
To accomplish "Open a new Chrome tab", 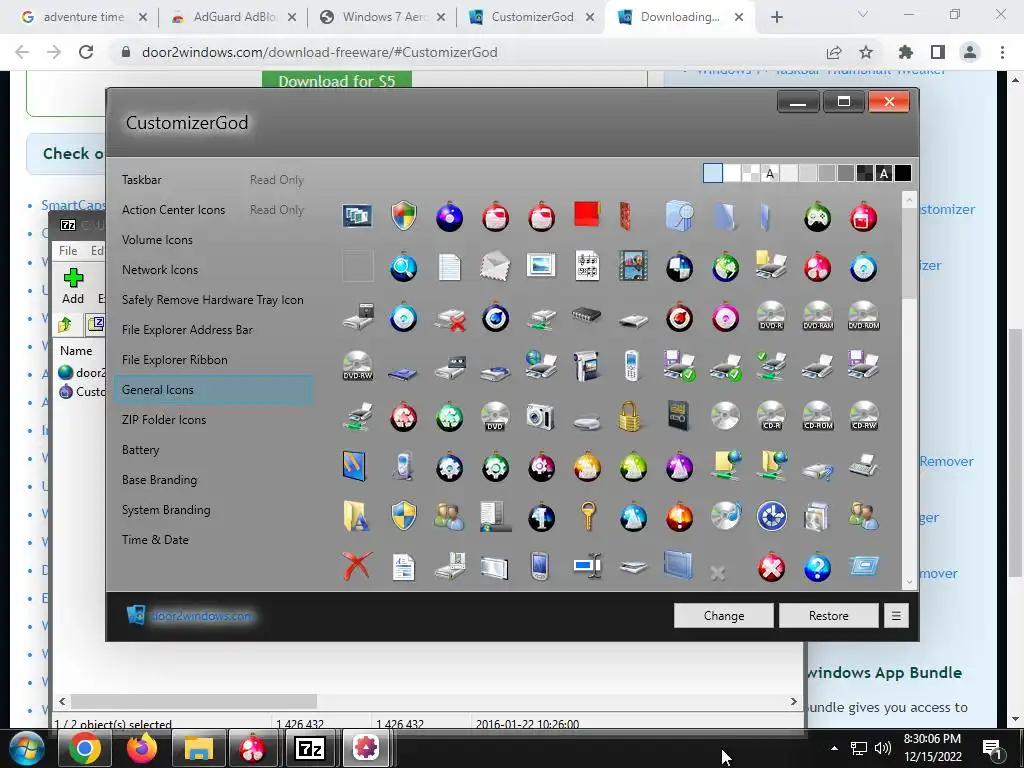I will pos(776,17).
